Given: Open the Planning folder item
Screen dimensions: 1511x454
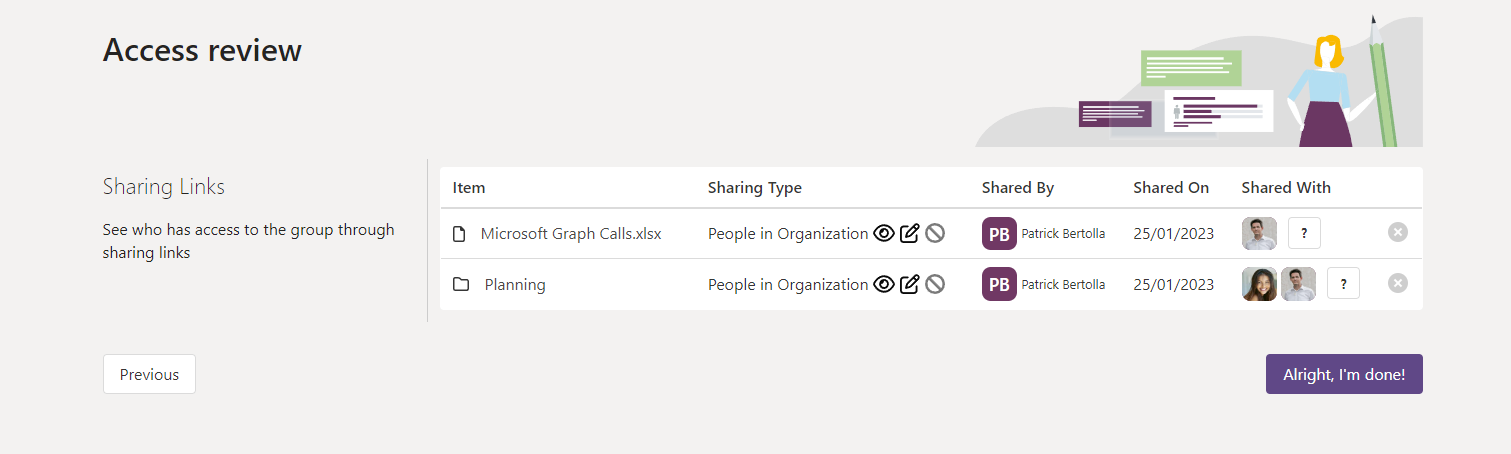Looking at the screenshot, I should coord(515,284).
